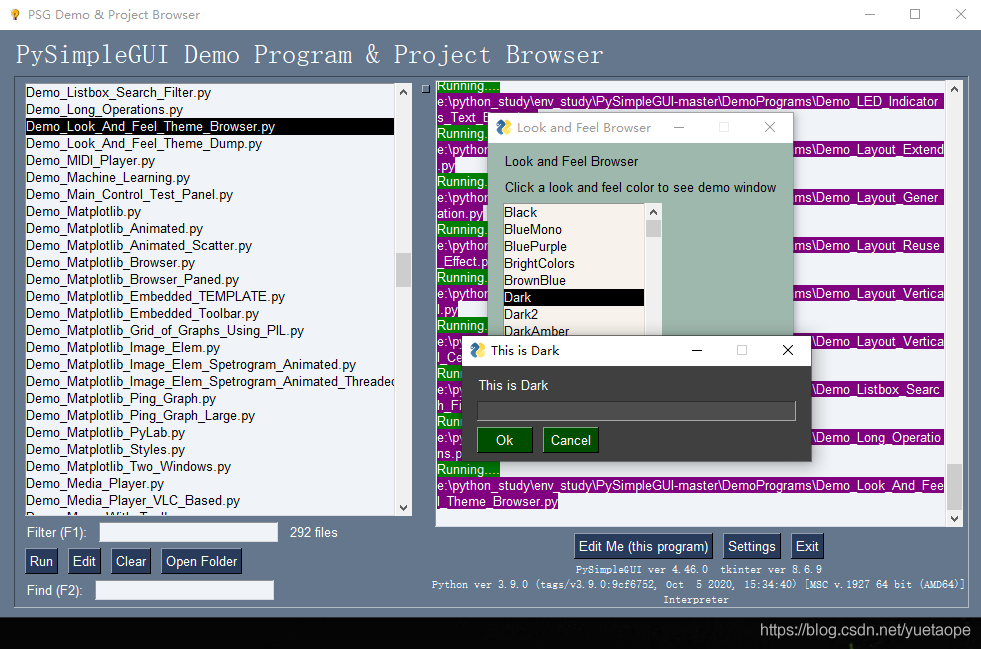Image resolution: width=981 pixels, height=649 pixels.
Task: Select Demo_Matplotlib_Animated.py
Action: [x=210, y=228]
